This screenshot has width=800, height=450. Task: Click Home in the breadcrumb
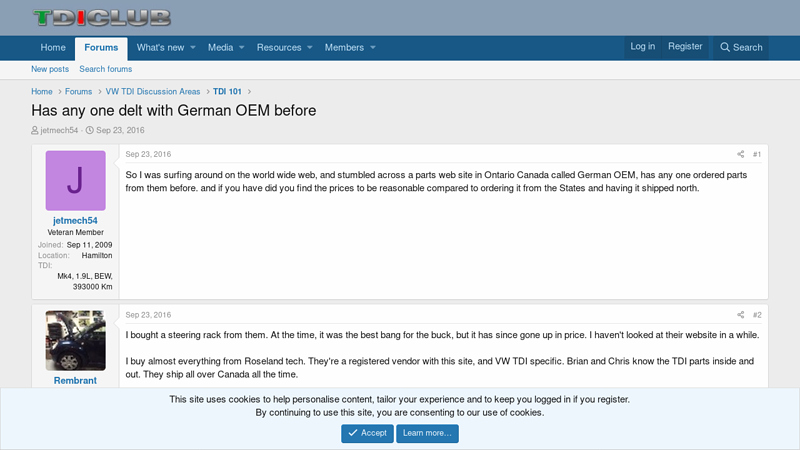(42, 91)
